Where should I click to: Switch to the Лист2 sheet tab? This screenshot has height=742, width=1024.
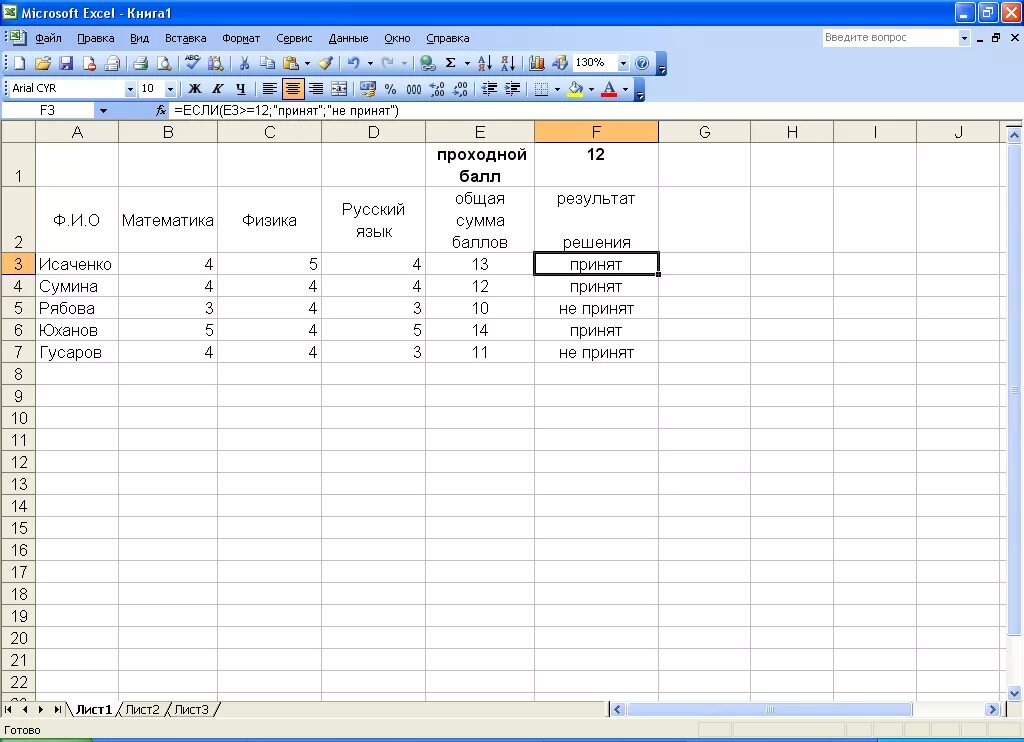coord(142,709)
